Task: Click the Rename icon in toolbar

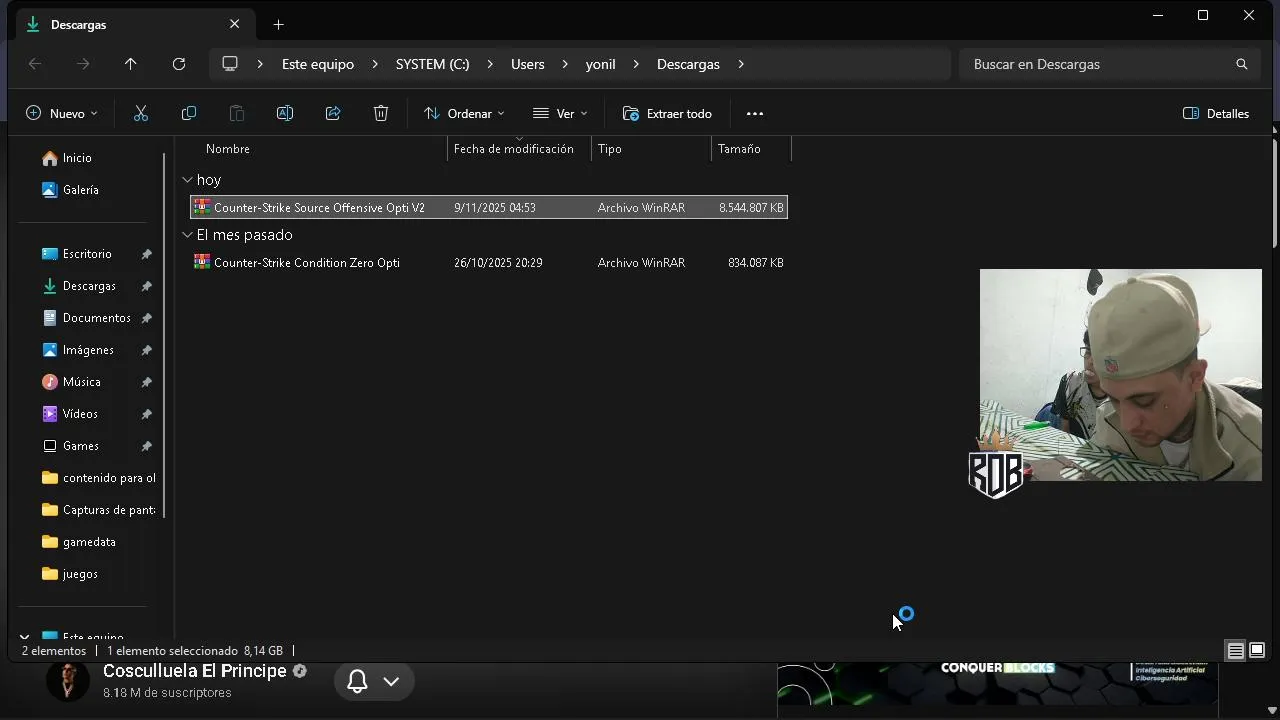Action: pos(285,114)
